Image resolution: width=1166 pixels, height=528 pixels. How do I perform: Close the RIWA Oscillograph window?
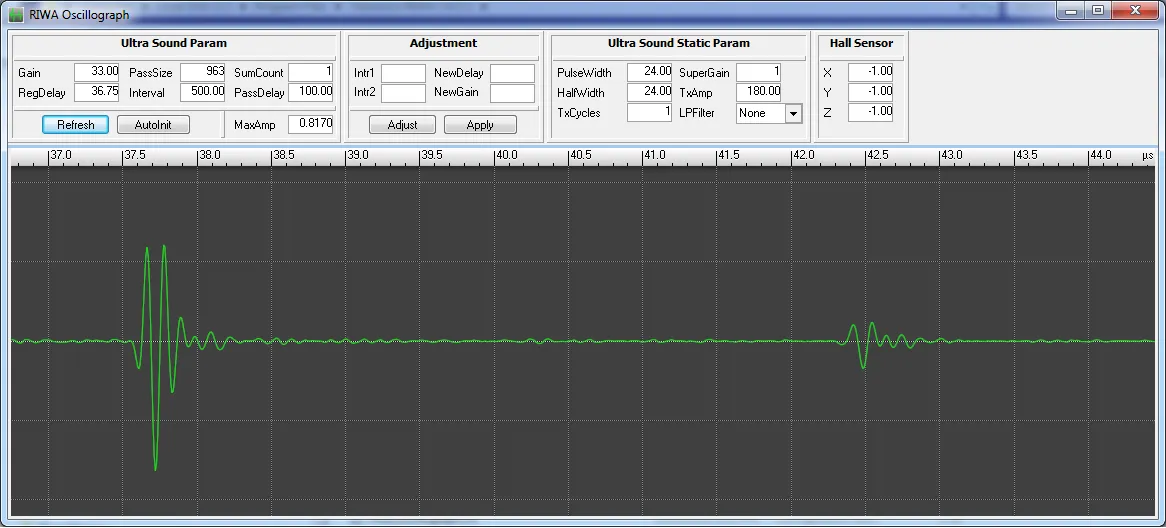tap(1135, 10)
